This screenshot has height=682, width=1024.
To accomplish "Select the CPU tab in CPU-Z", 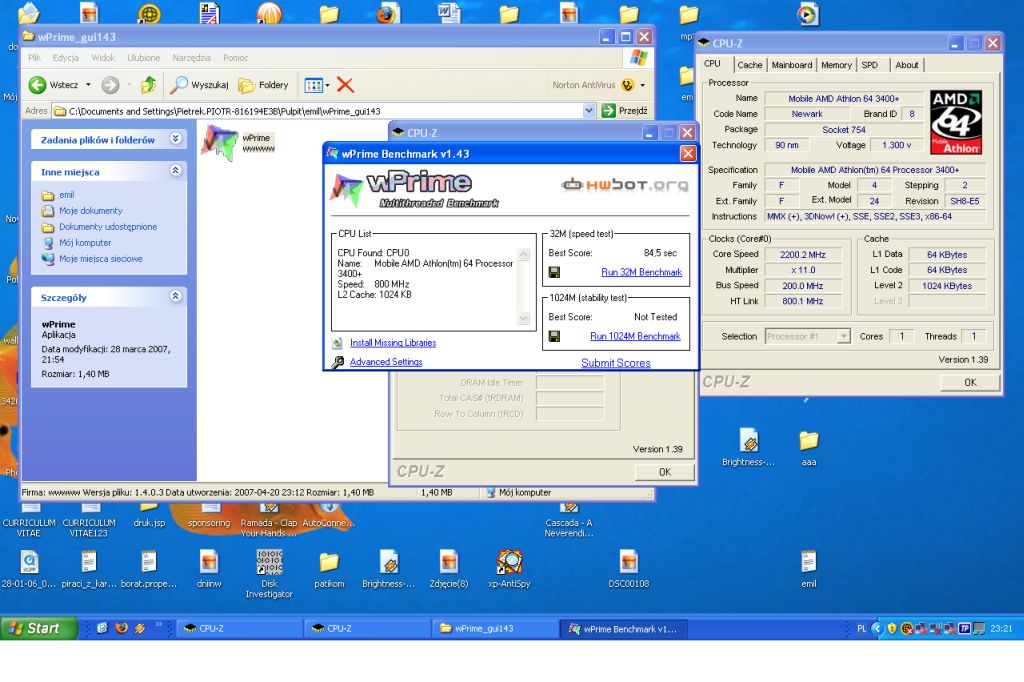I will point(712,64).
